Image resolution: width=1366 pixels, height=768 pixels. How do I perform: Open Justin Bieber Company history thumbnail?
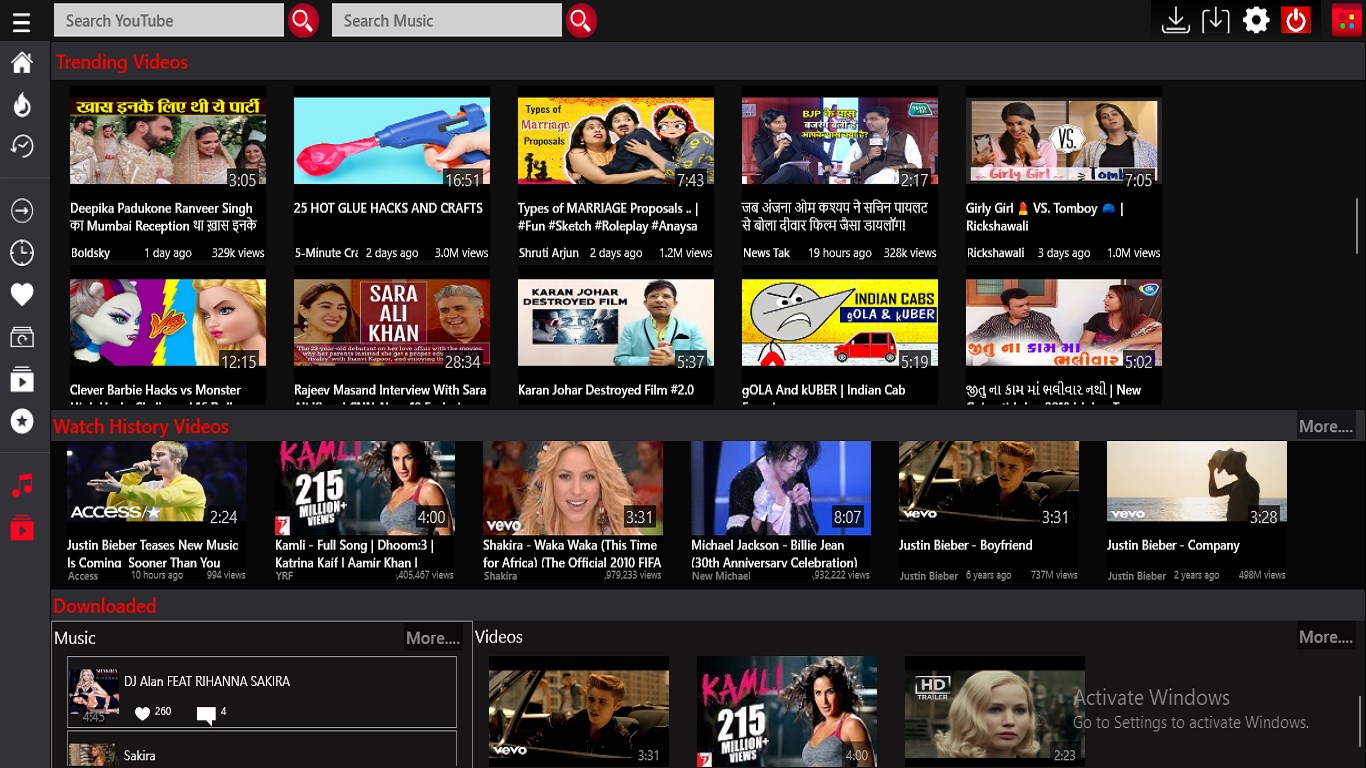coord(1197,488)
